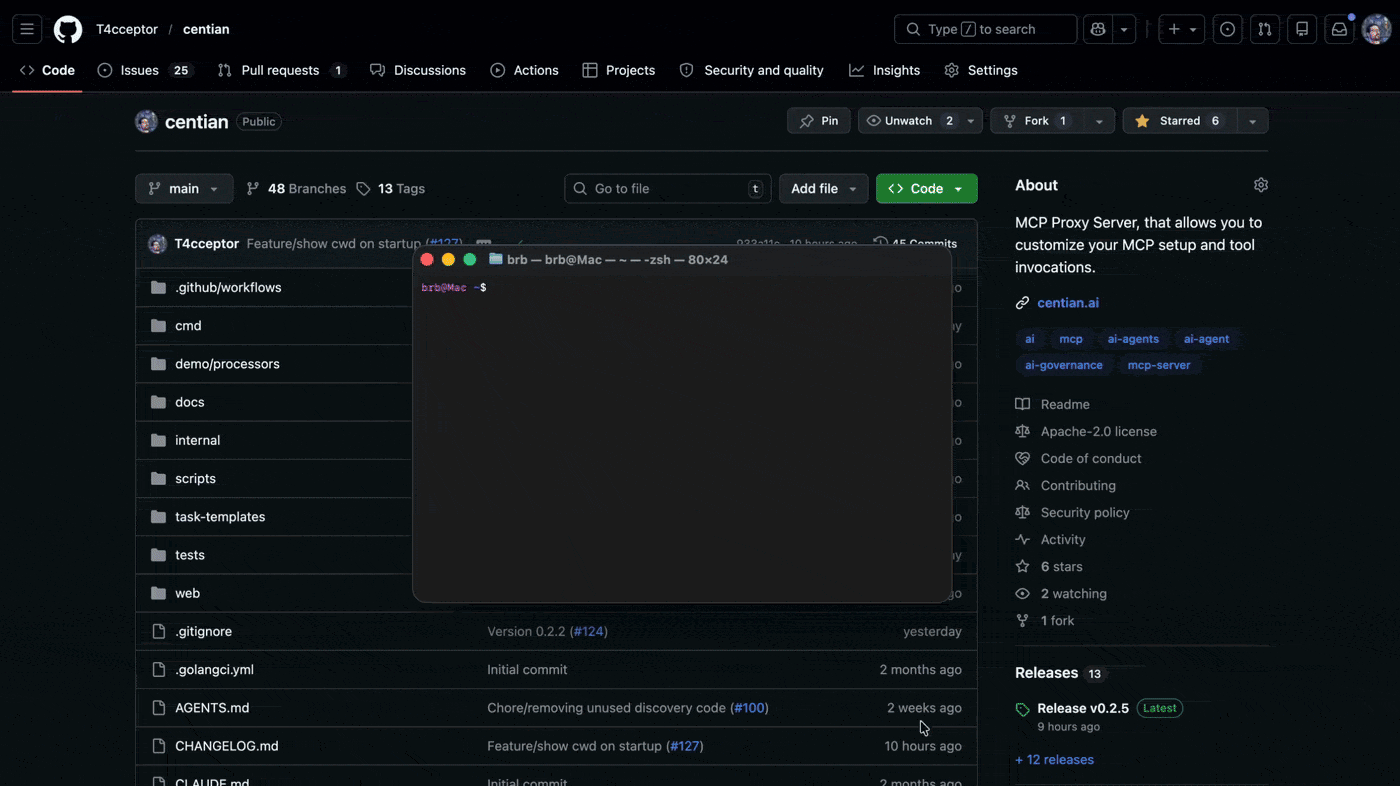The image size is (1400, 786).
Task: Go to GitHub homepage via Octocat logo
Action: pyautogui.click(x=68, y=29)
